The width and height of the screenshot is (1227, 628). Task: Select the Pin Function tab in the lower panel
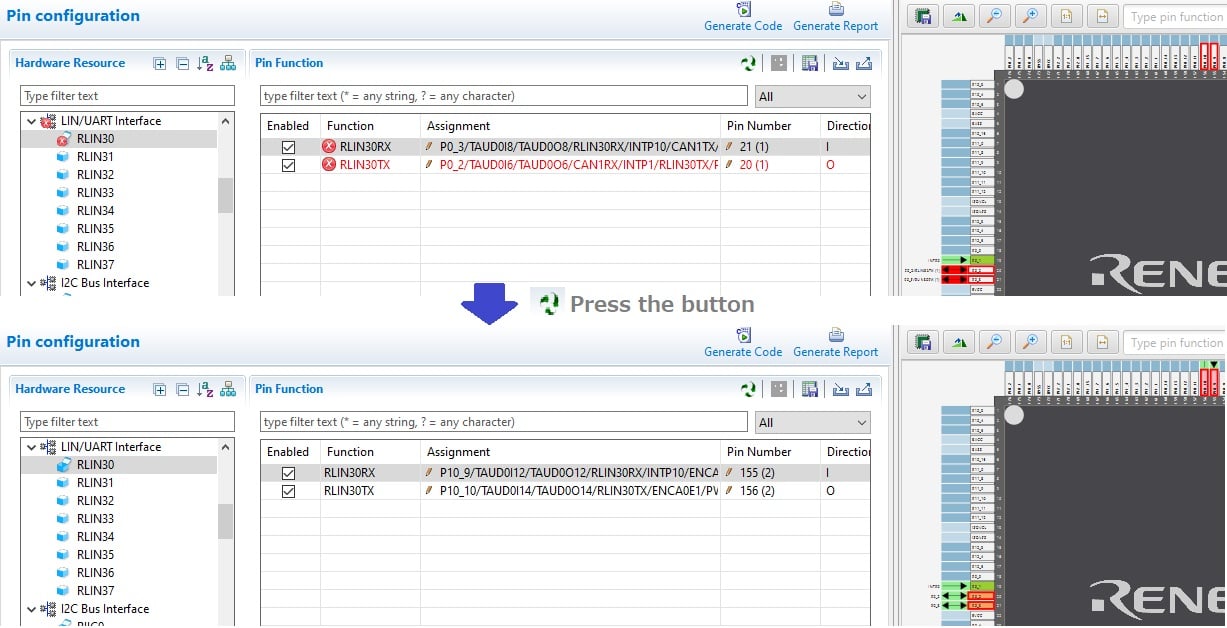coord(289,389)
